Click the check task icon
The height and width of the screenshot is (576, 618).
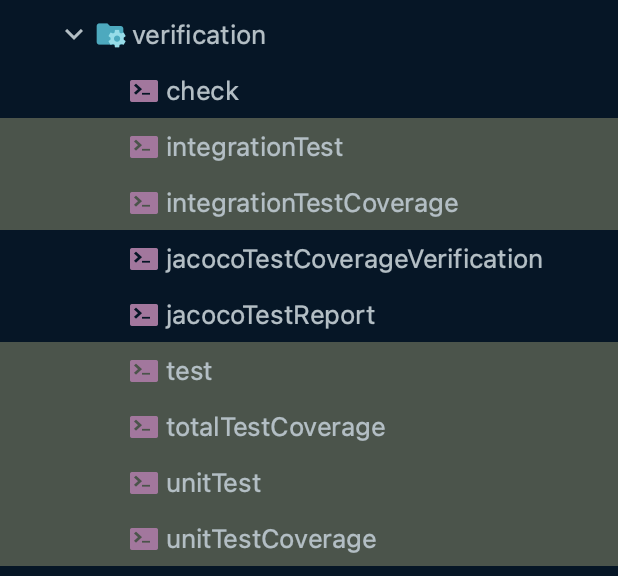(x=144, y=91)
